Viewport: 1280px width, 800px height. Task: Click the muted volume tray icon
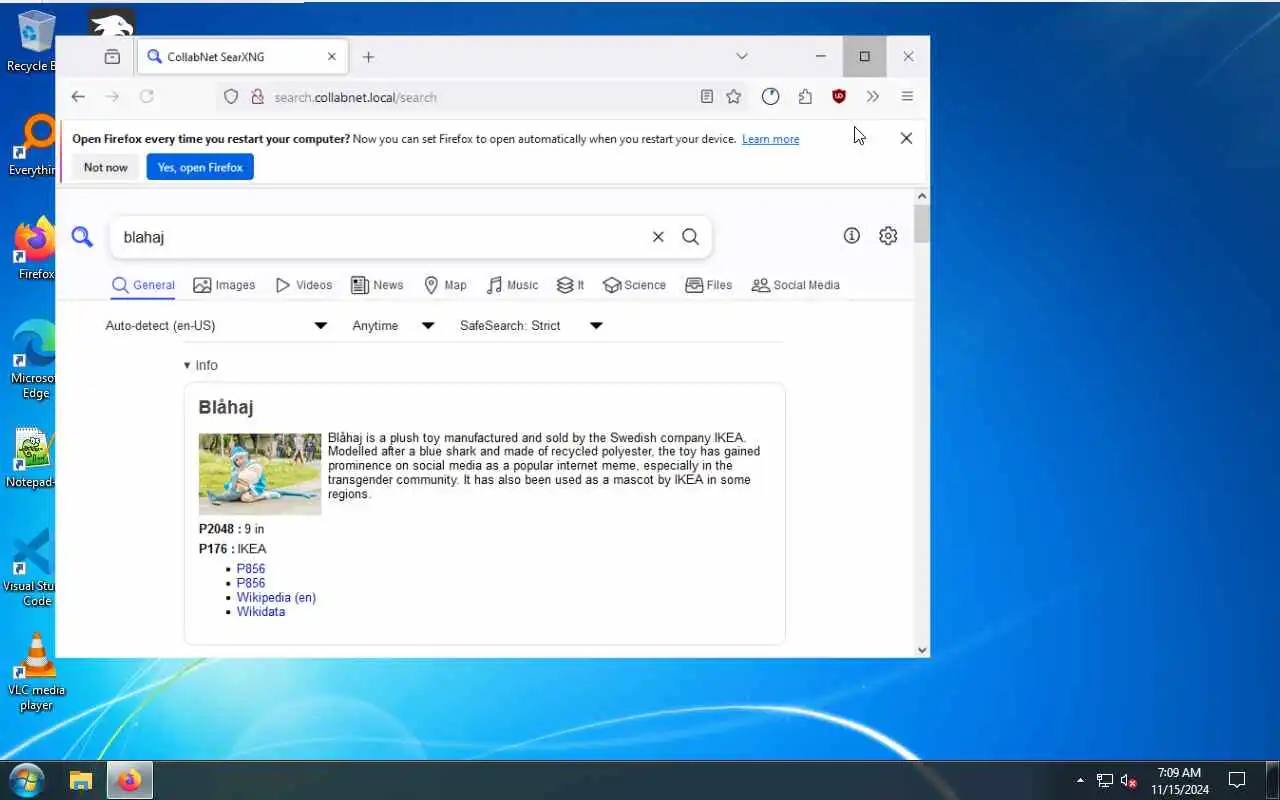[1129, 780]
